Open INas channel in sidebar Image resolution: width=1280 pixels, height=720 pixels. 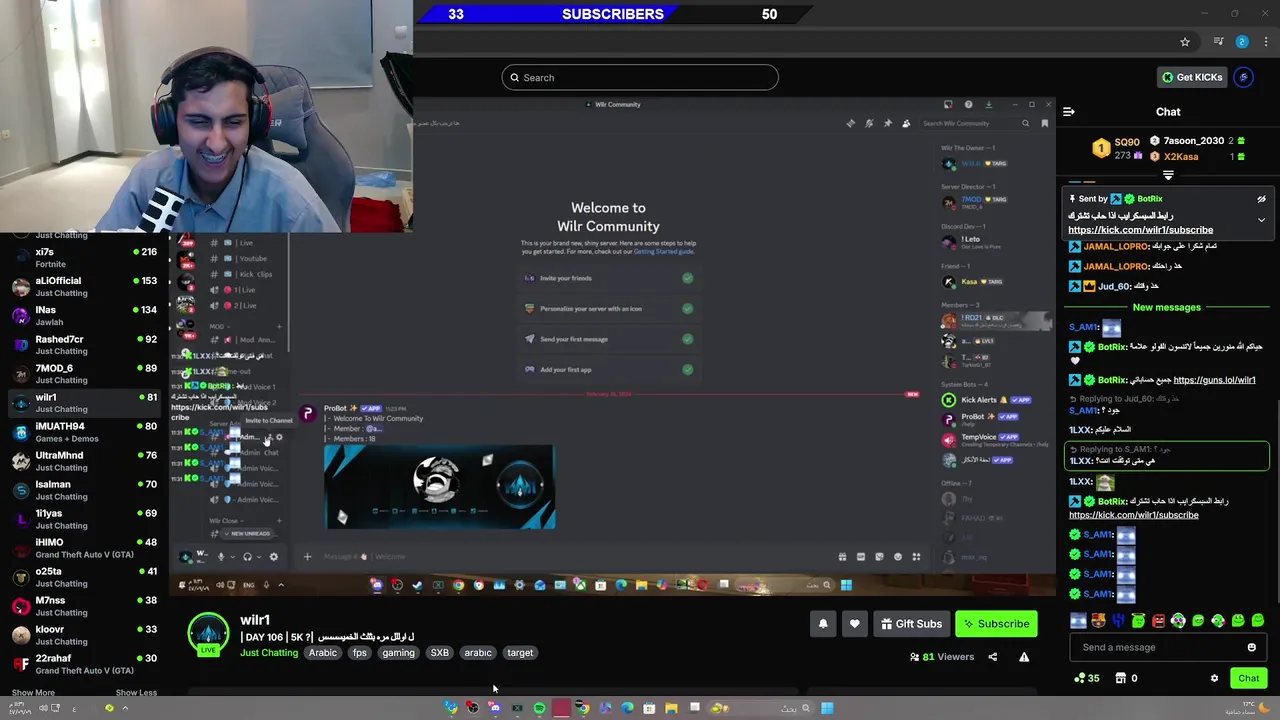tap(84, 315)
